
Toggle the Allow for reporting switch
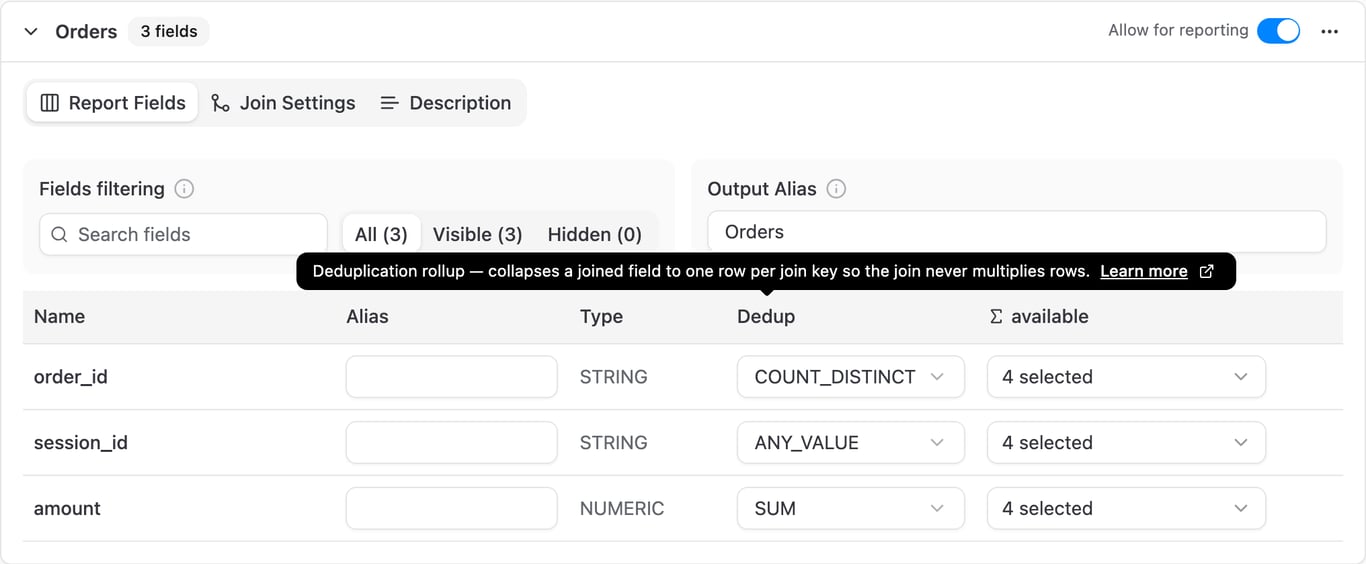[1278, 31]
